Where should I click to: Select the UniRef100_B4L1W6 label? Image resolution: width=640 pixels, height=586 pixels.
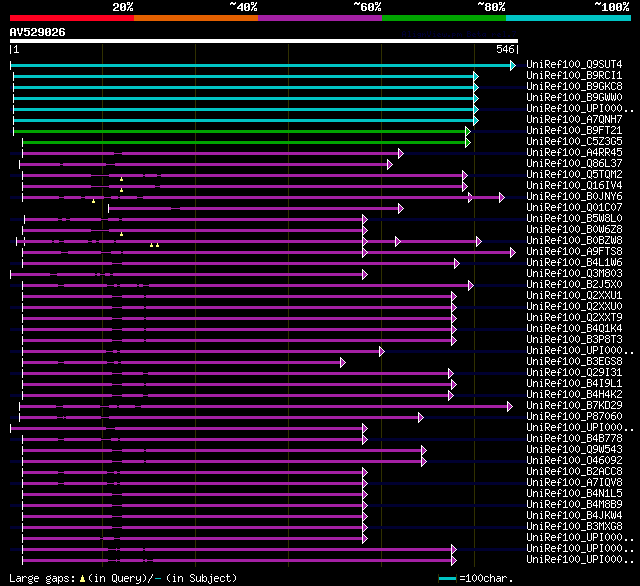(x=574, y=262)
